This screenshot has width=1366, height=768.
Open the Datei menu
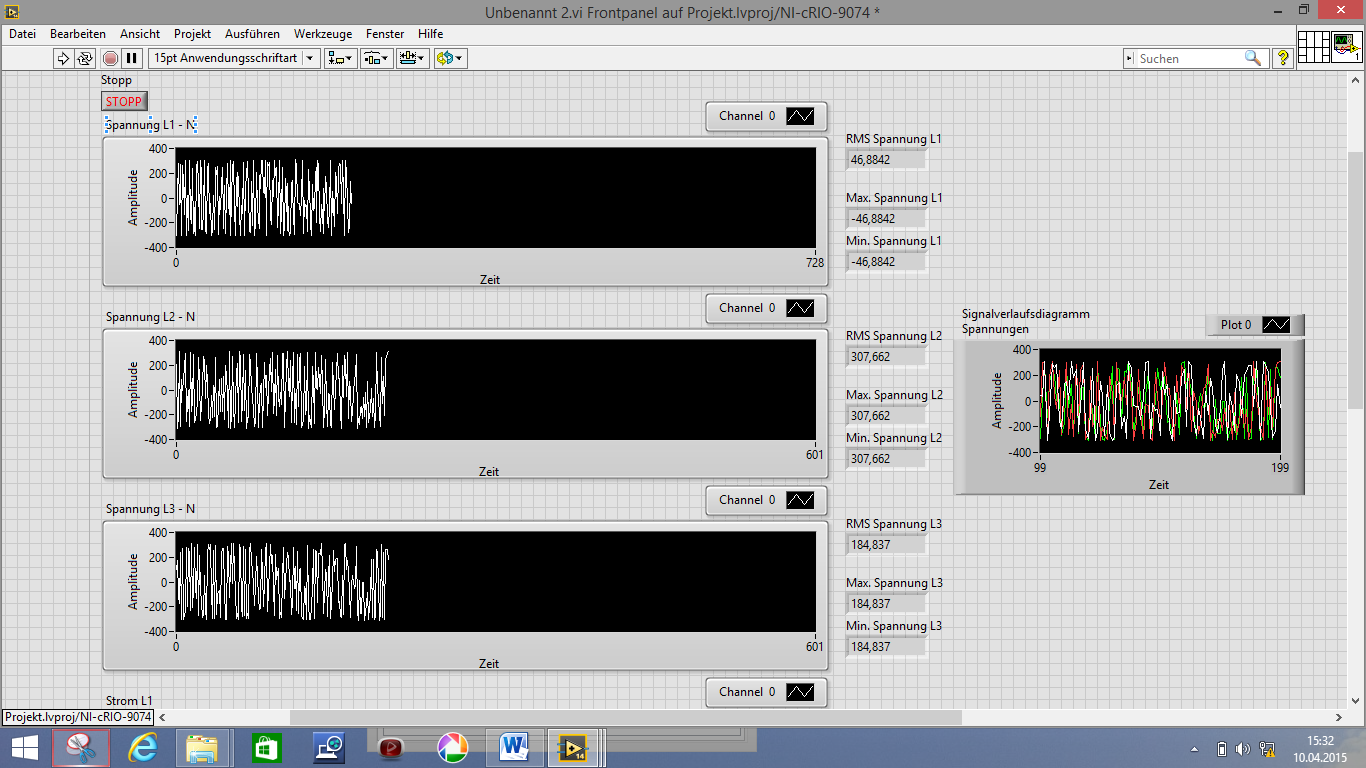(x=22, y=34)
